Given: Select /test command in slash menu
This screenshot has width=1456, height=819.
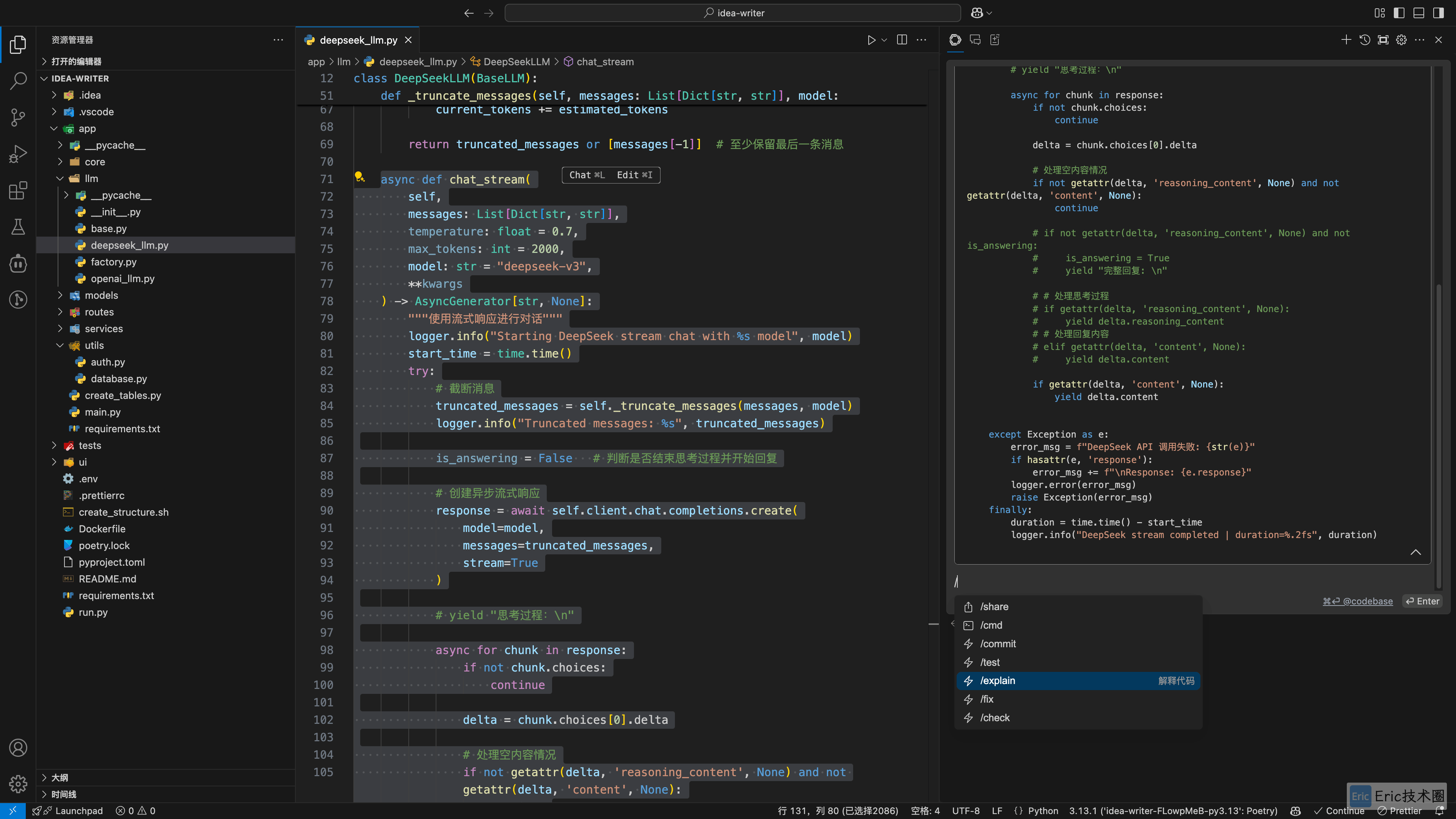Looking at the screenshot, I should (1078, 662).
